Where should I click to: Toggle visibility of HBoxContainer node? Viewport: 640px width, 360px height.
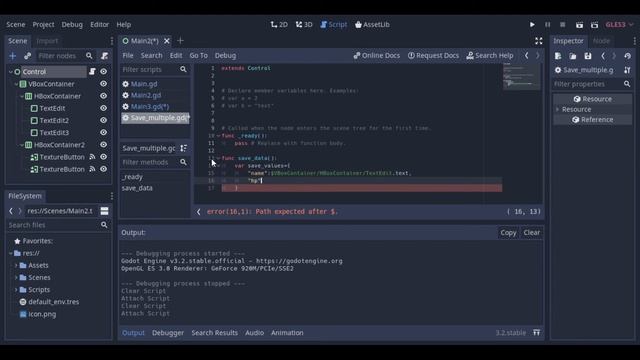point(104,96)
